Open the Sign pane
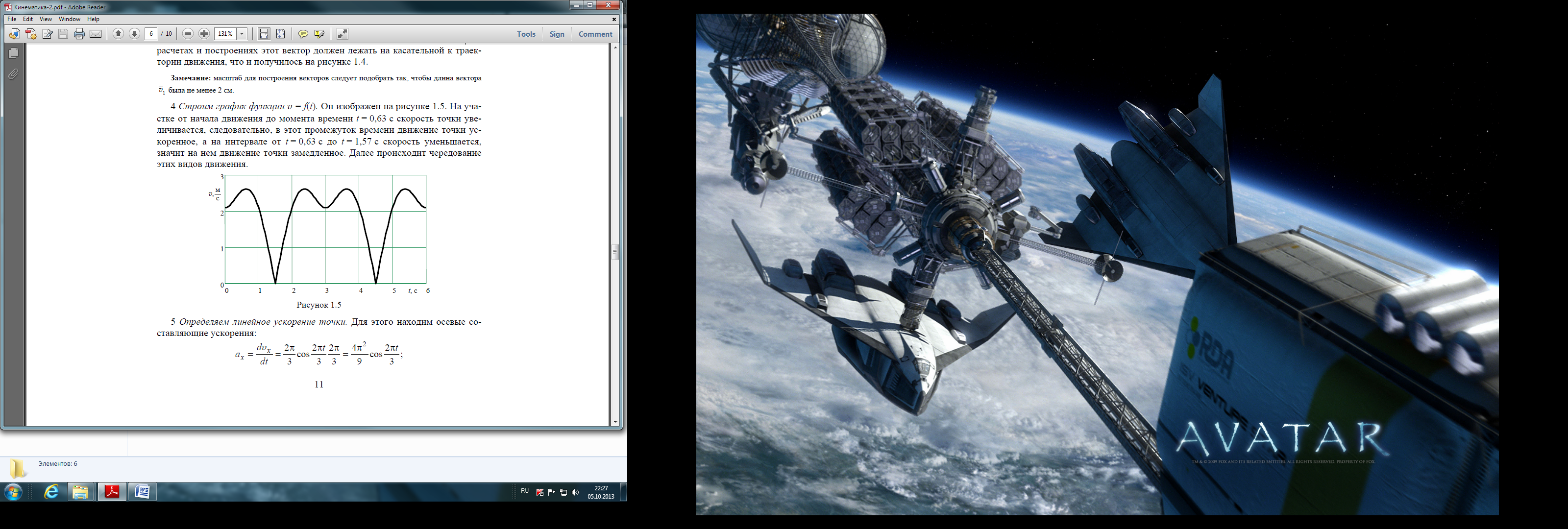Screen dimensions: 1568x529 point(557,34)
